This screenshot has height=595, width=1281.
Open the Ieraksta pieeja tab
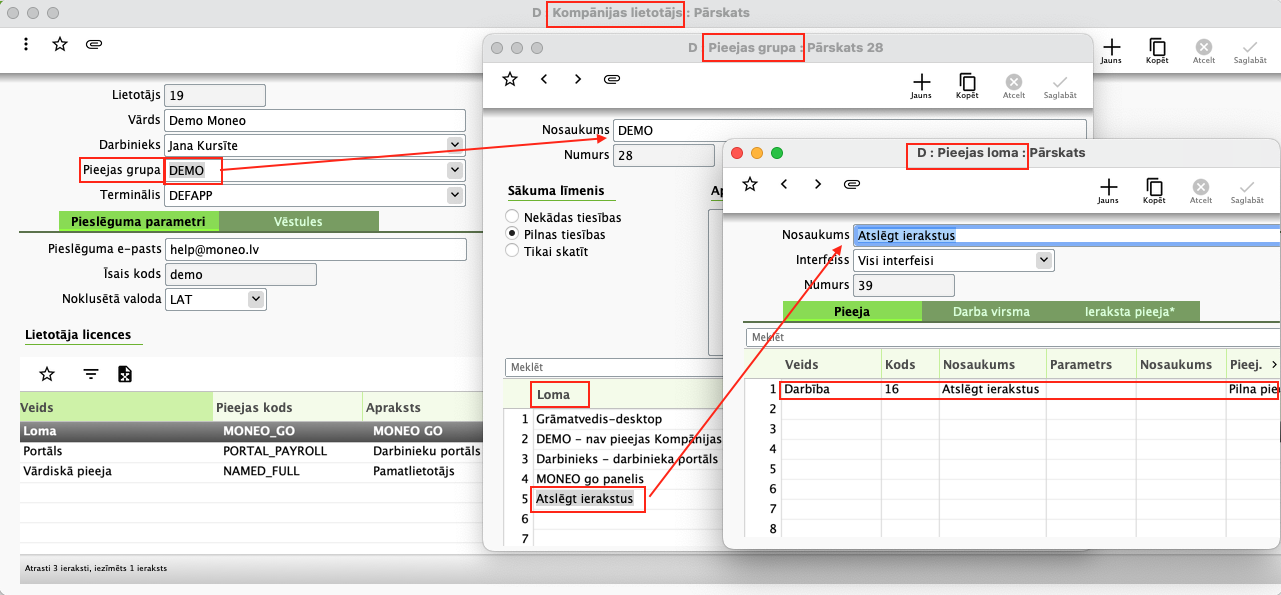(1129, 311)
